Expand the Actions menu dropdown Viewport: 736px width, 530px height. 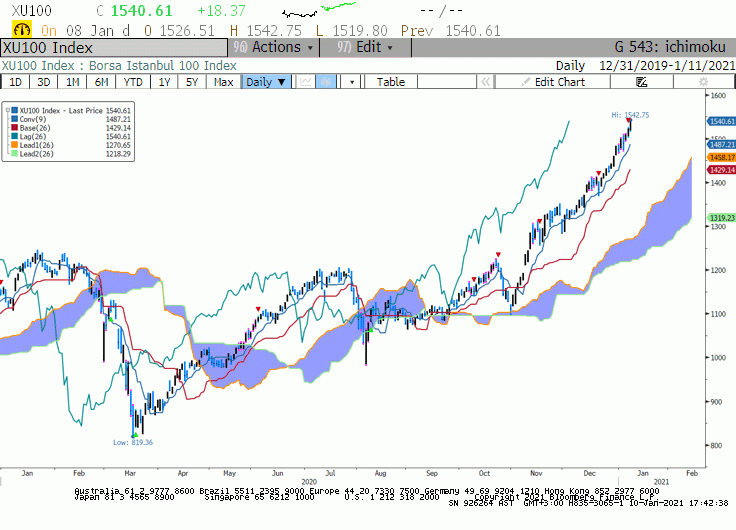click(x=274, y=47)
